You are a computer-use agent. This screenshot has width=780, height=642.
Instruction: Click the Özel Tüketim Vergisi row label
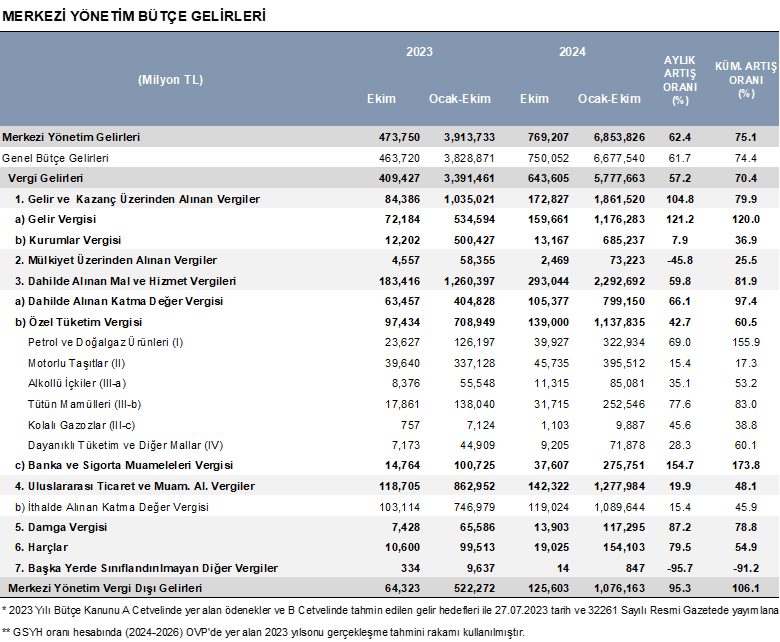[79, 322]
